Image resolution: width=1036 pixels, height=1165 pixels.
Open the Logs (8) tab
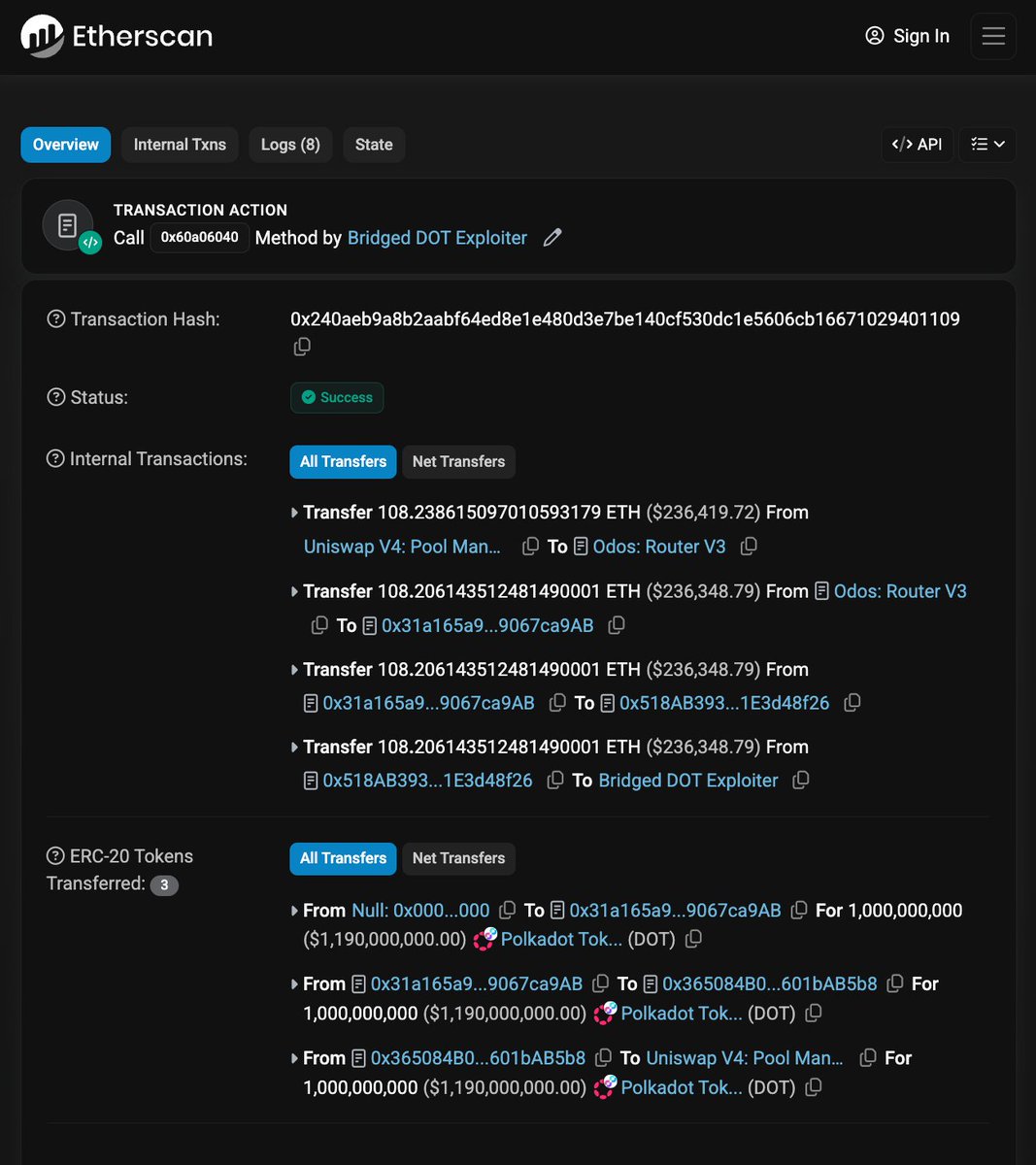pos(290,145)
